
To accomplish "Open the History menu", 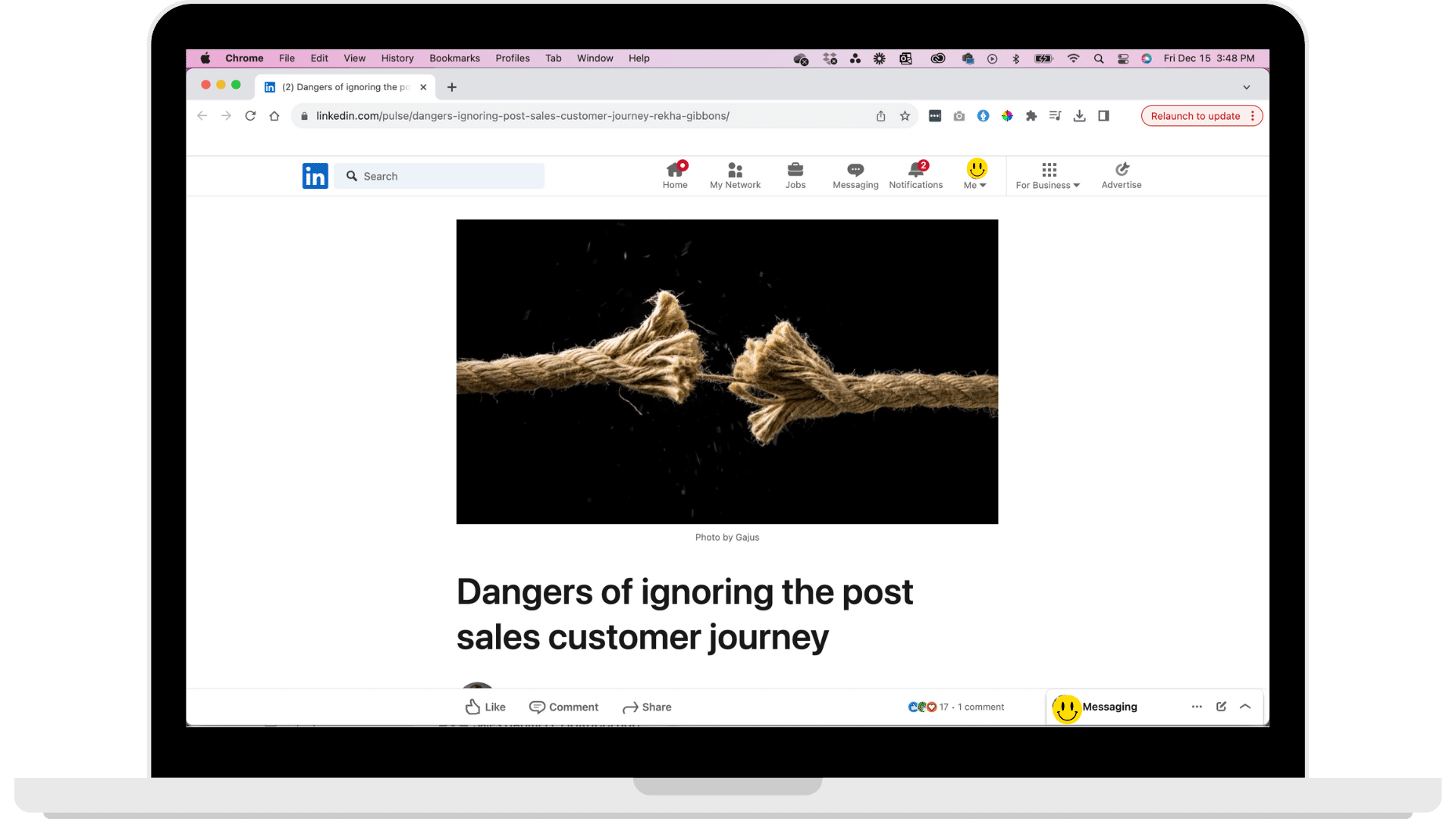I will 397,58.
